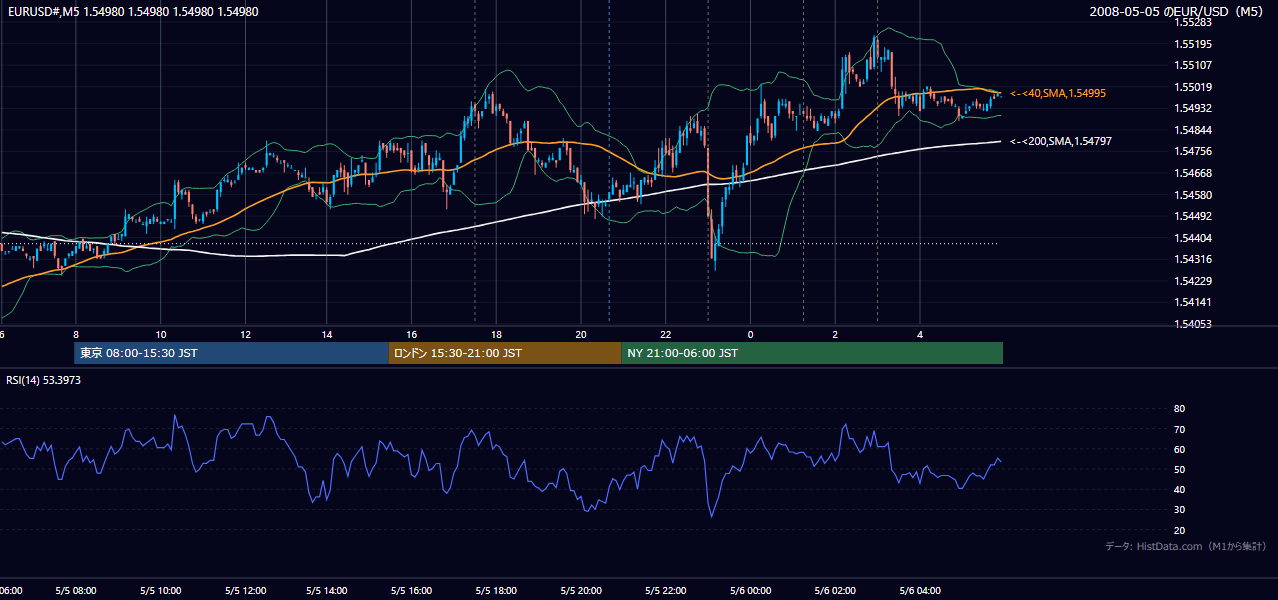Click price axis value 1.54404
The image size is (1278, 600).
pos(1195,238)
